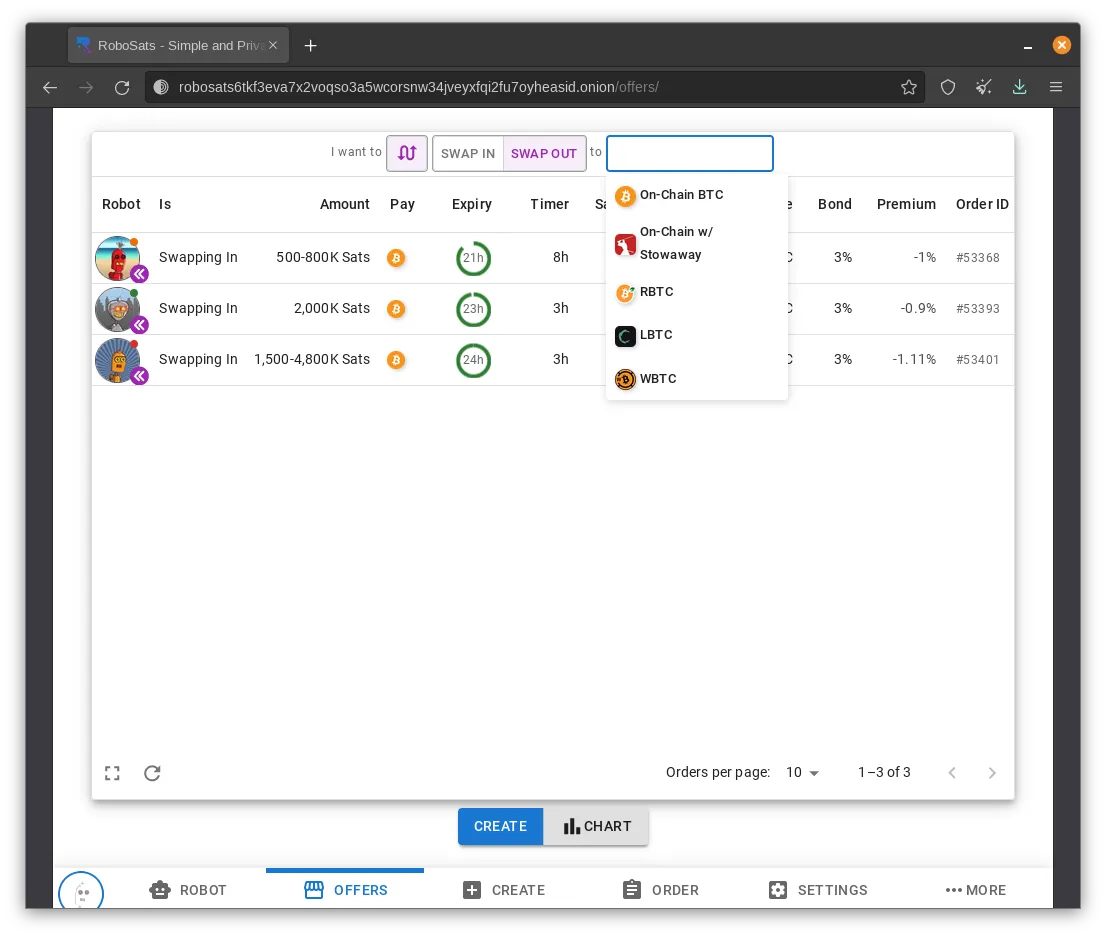The width and height of the screenshot is (1106, 937).
Task: Open the browser hamburger menu
Action: (x=1056, y=87)
